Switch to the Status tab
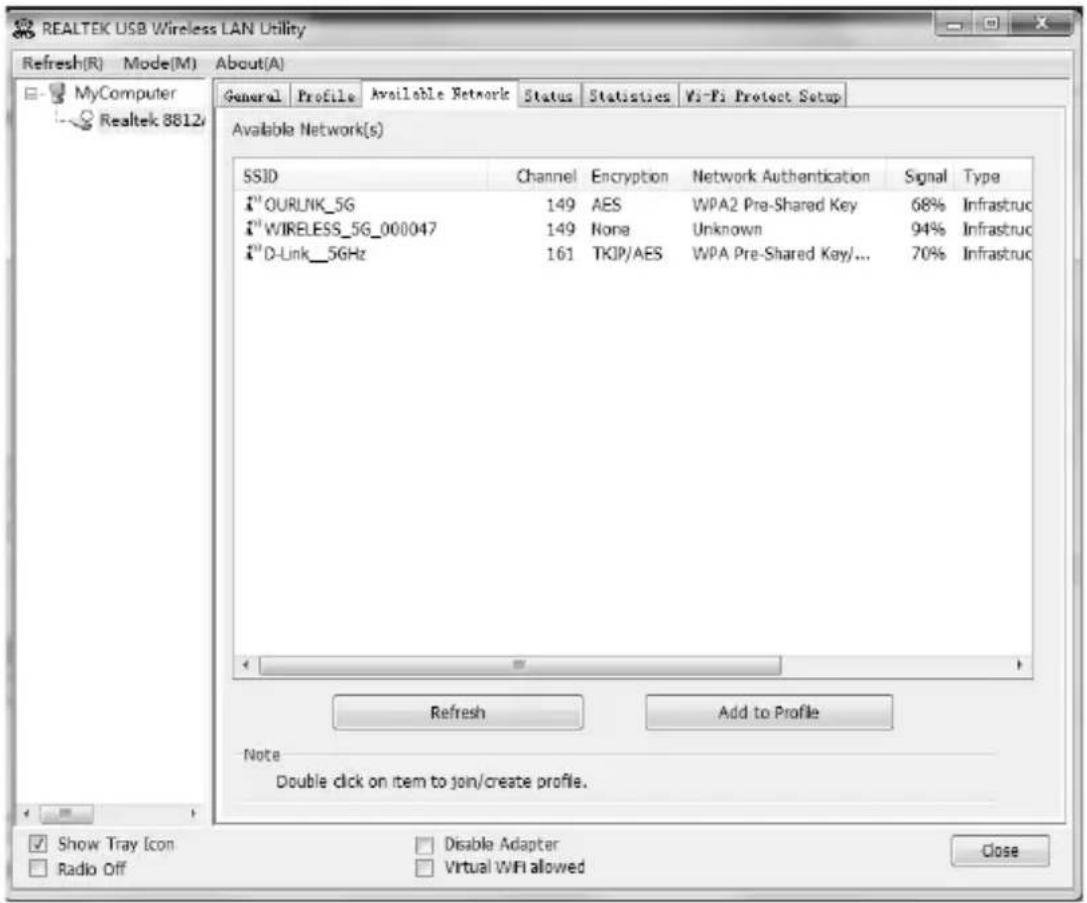This screenshot has height=903, width=1087. [x=548, y=96]
